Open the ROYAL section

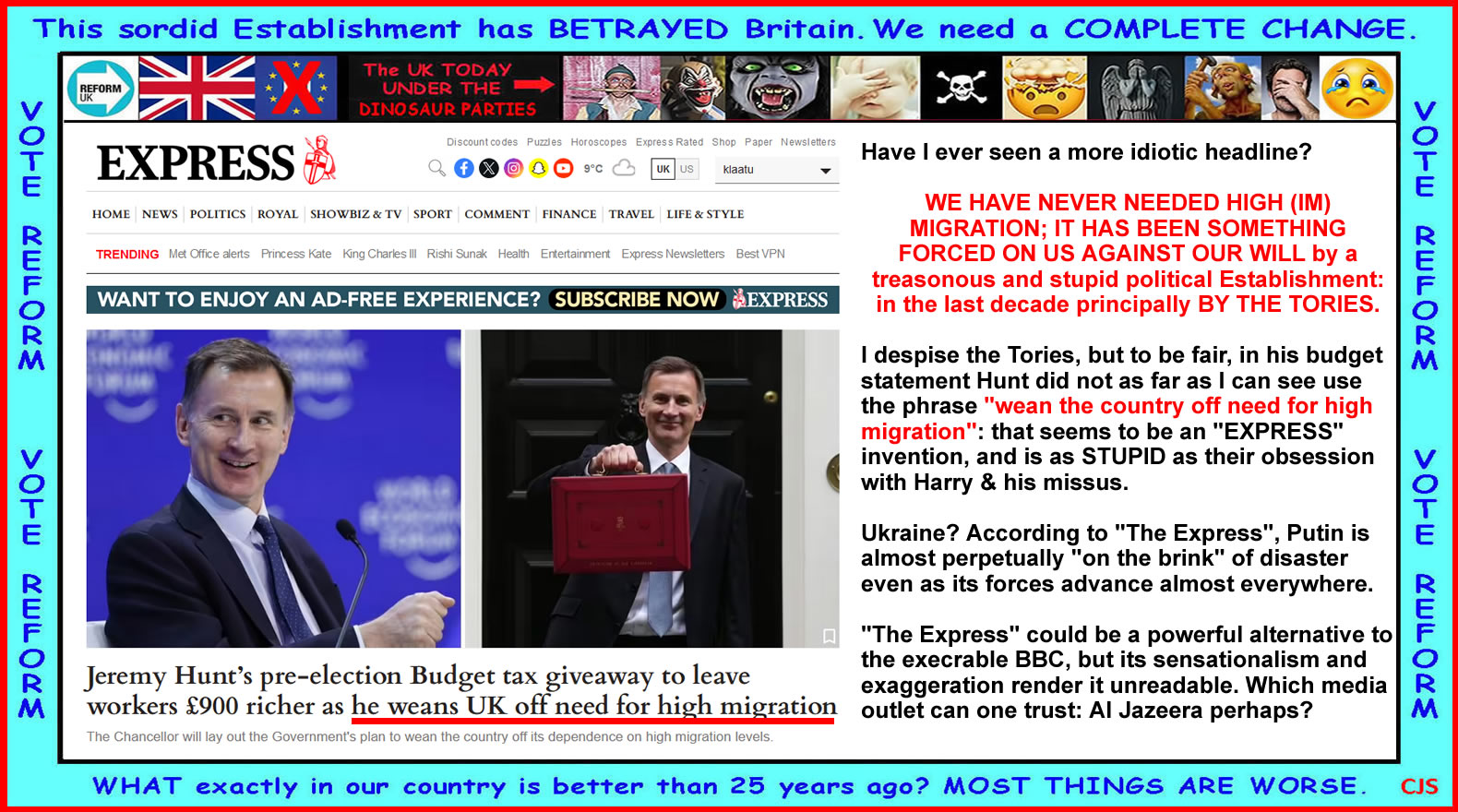278,214
